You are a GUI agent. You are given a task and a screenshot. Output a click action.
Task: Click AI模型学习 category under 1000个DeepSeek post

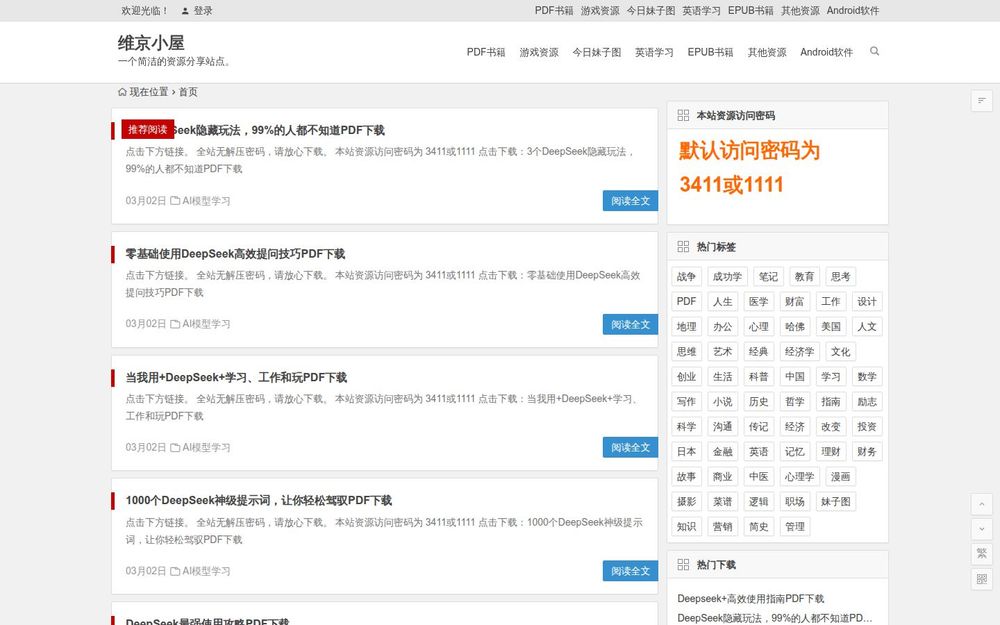point(206,571)
